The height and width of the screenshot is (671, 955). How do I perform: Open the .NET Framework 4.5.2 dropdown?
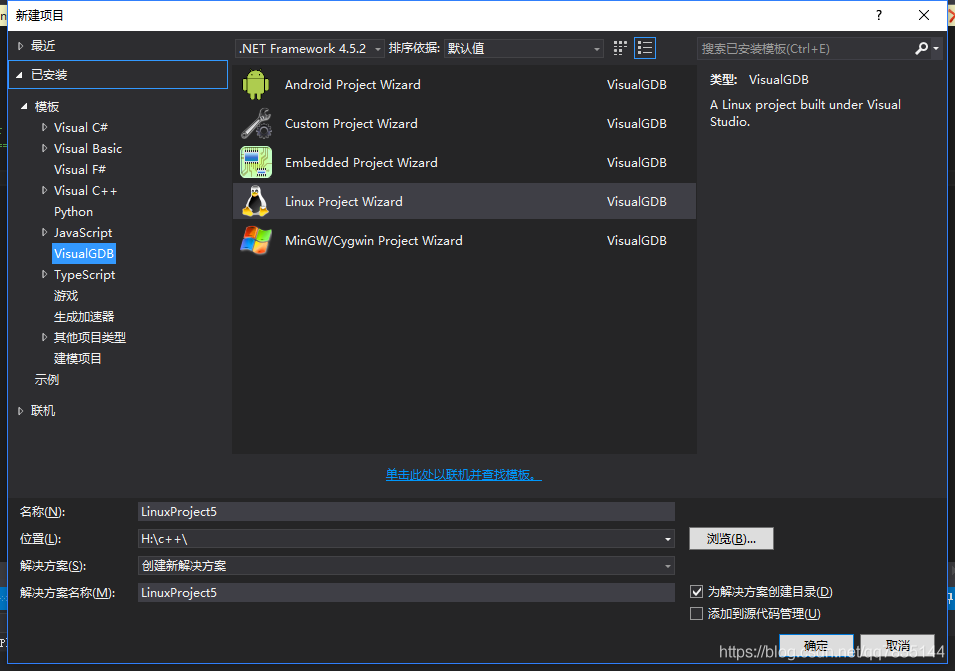pos(310,49)
